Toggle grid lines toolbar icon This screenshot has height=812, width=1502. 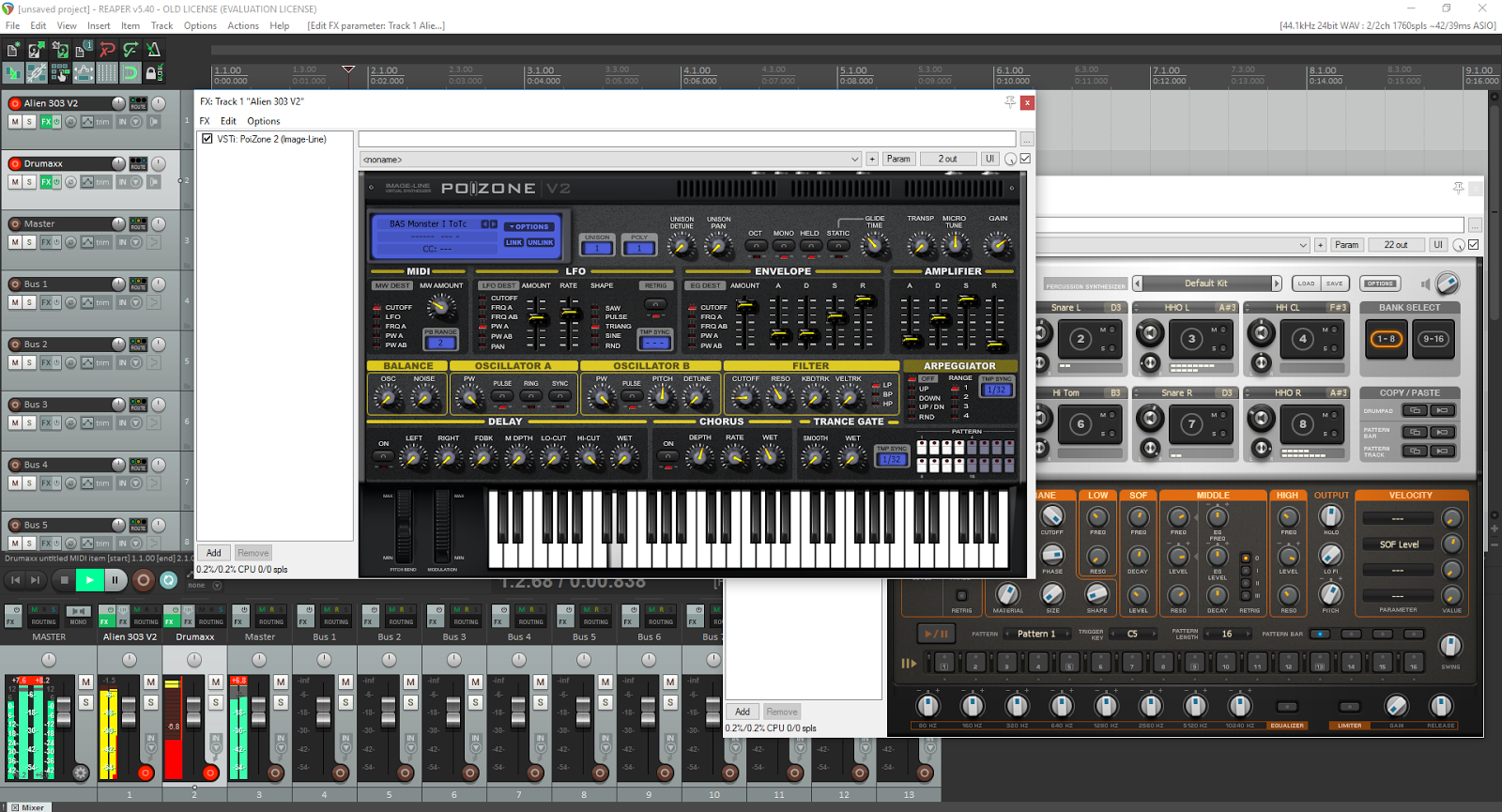[107, 72]
